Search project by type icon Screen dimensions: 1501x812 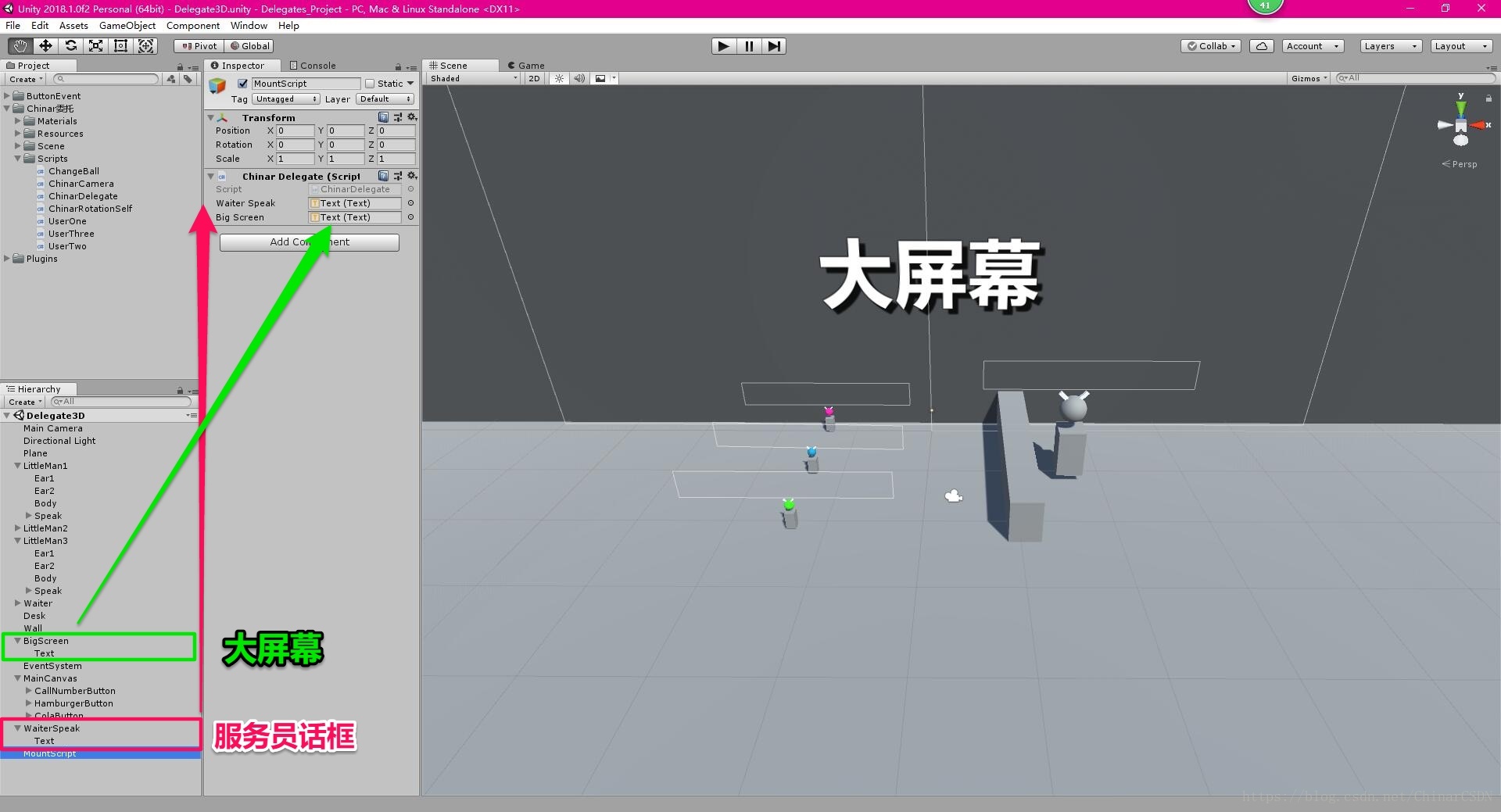coord(171,79)
